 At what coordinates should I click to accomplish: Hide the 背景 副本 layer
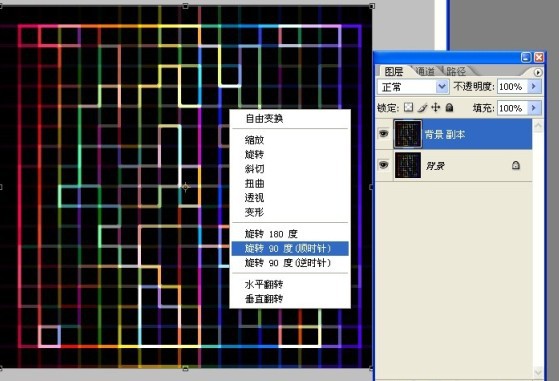point(384,134)
